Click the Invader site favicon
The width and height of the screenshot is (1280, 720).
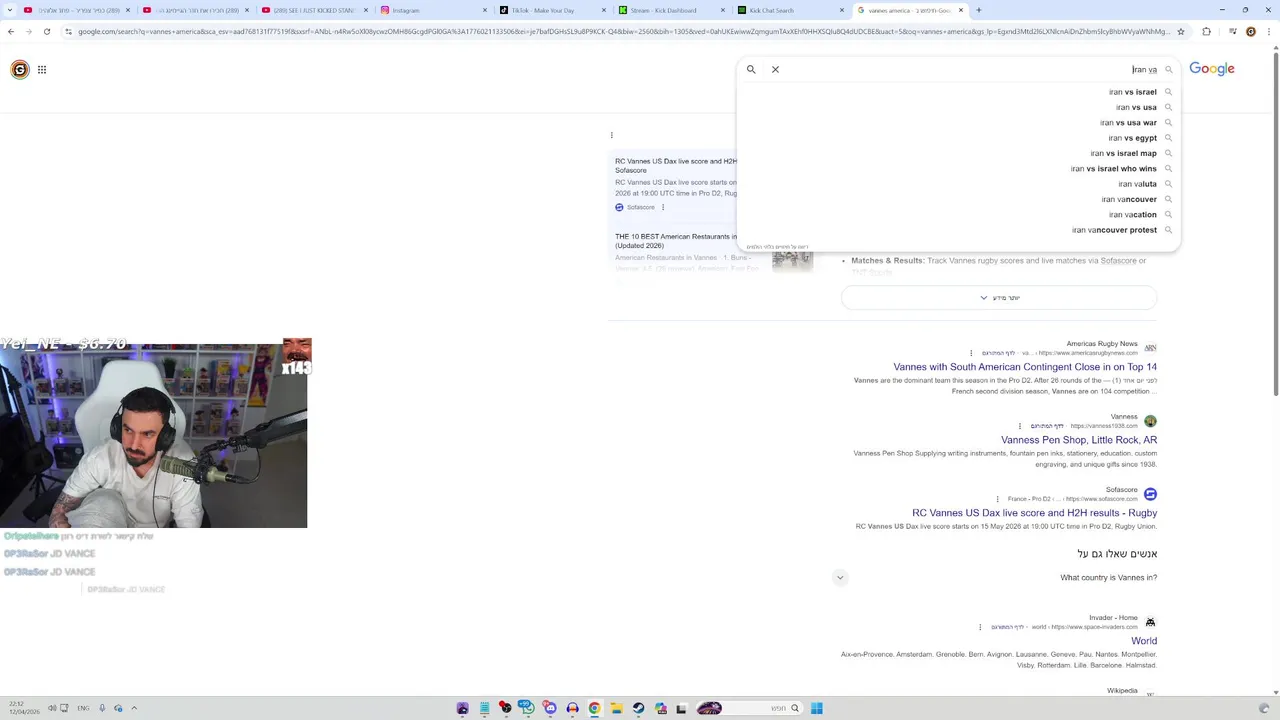[x=1150, y=622]
